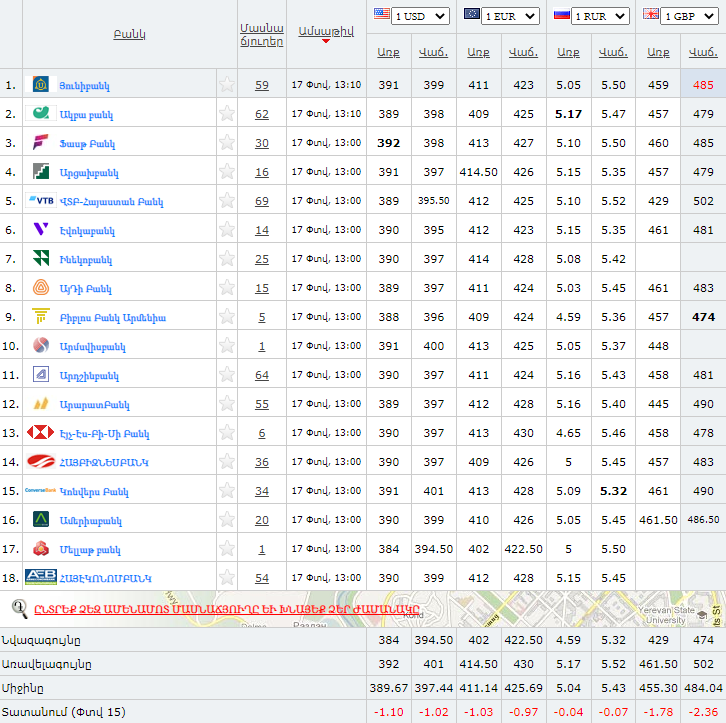
Task: Open the 1 GBP currency dropdown
Action: (x=689, y=16)
